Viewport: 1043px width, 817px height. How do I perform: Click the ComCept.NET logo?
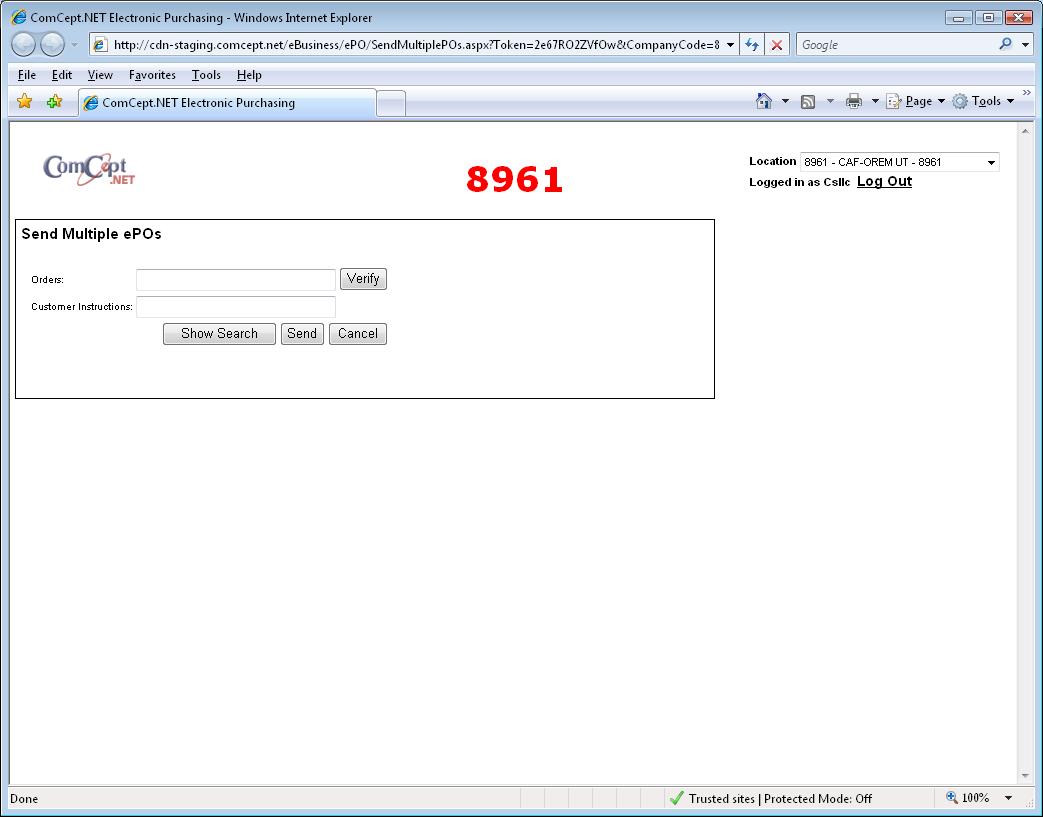coord(89,170)
